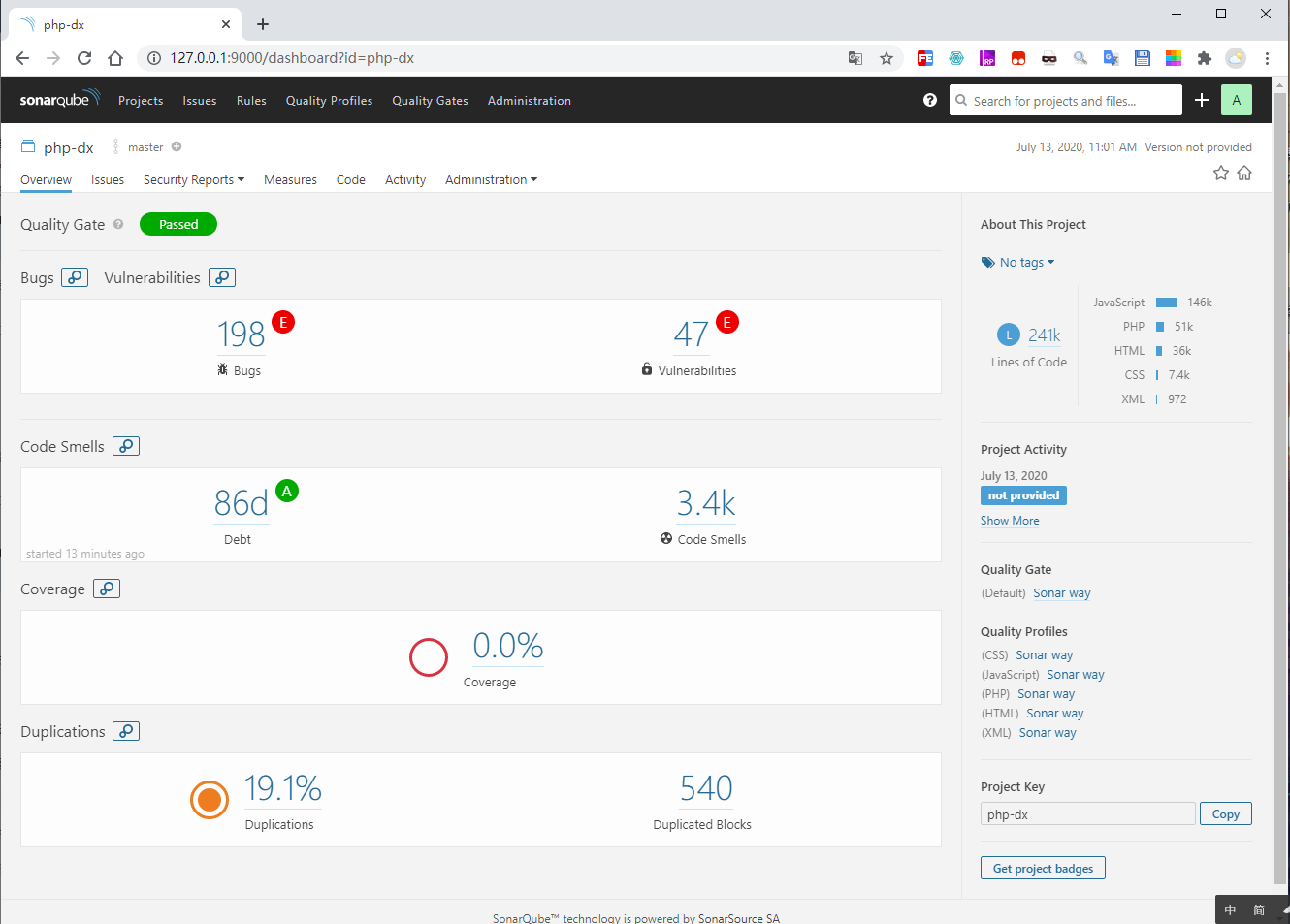Open the user avatar A menu

click(1237, 100)
